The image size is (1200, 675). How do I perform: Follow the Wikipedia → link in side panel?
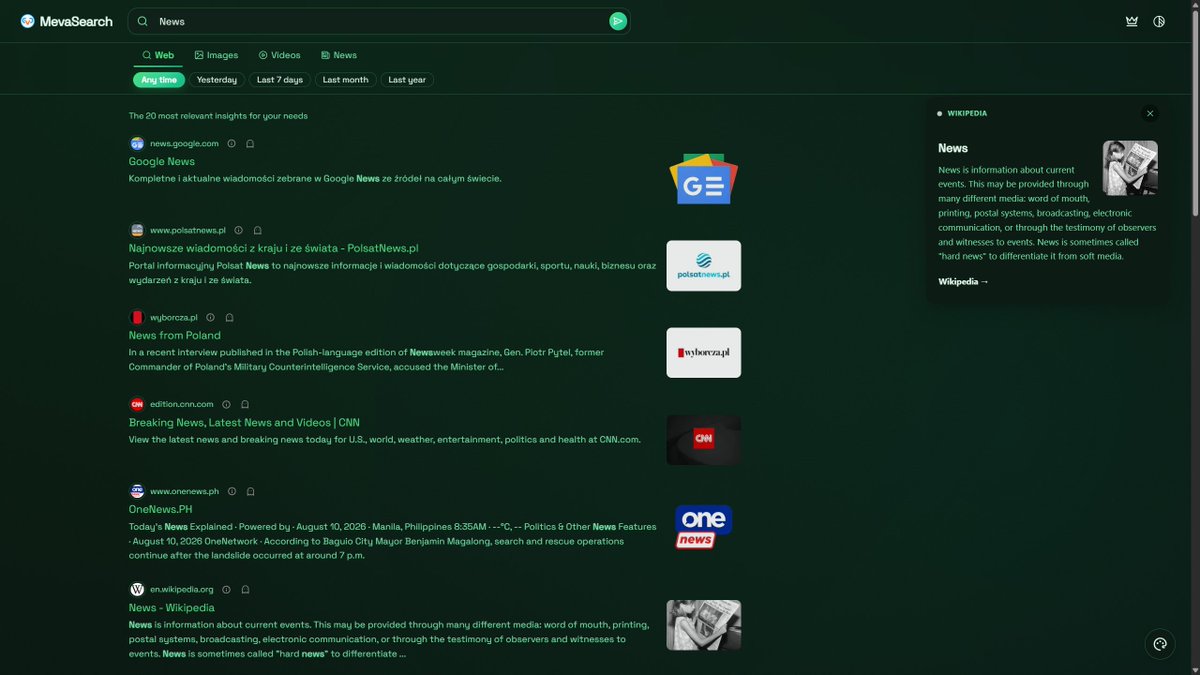963,281
